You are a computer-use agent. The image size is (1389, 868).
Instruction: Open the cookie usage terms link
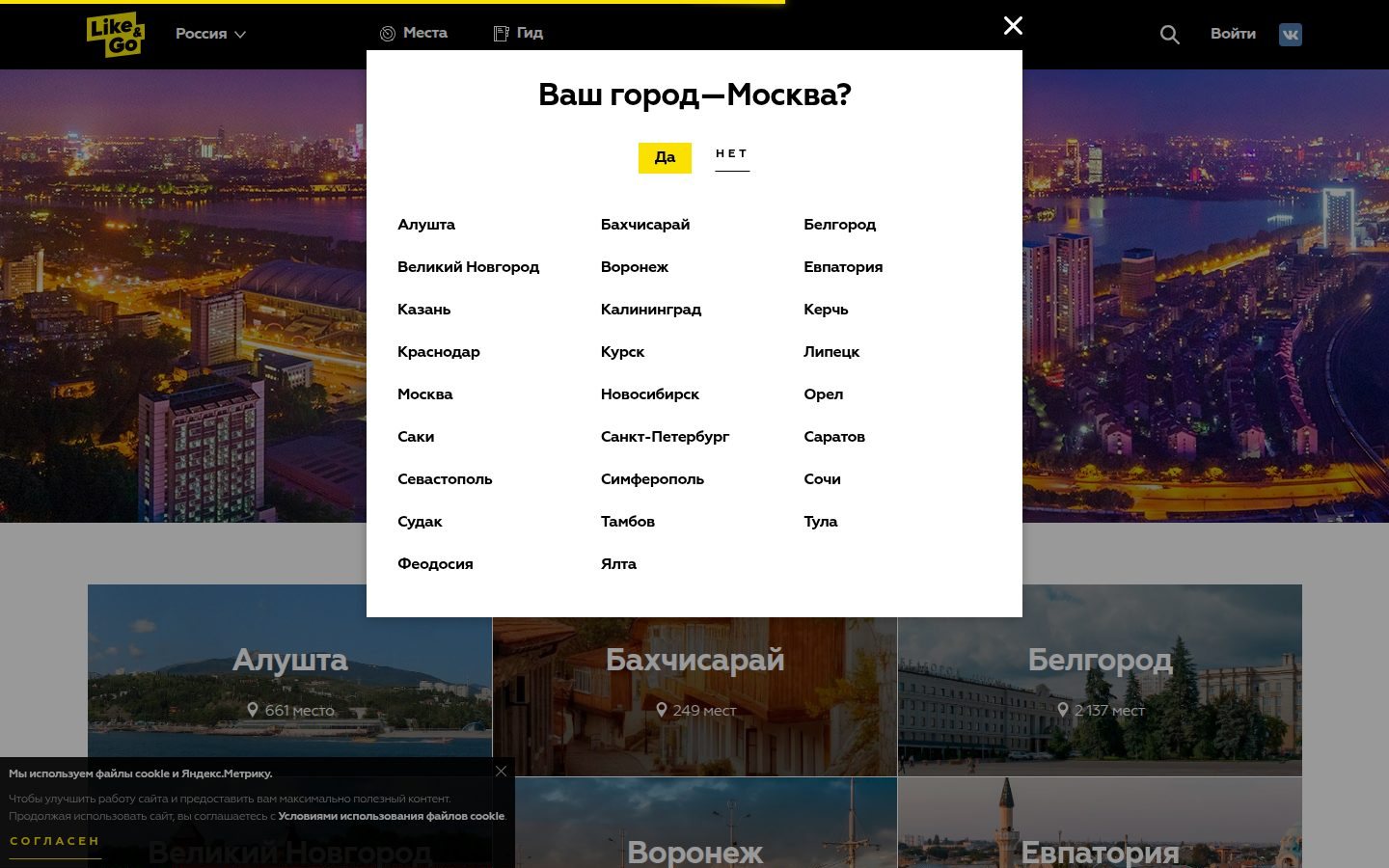[x=392, y=816]
